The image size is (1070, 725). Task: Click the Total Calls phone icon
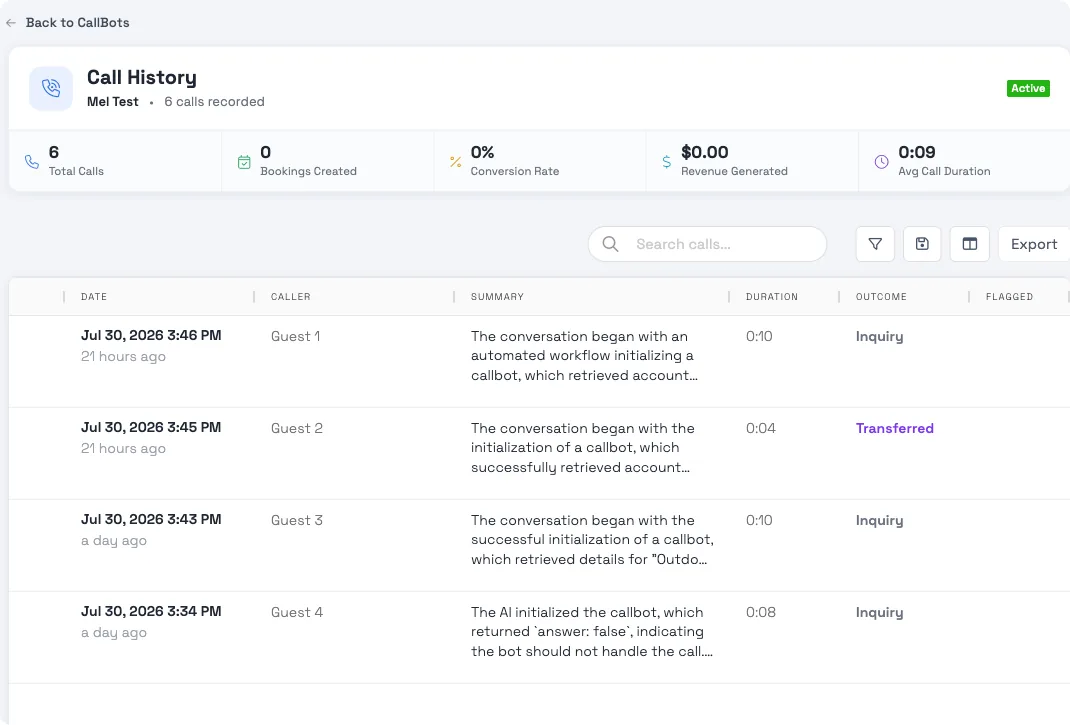pos(31,162)
